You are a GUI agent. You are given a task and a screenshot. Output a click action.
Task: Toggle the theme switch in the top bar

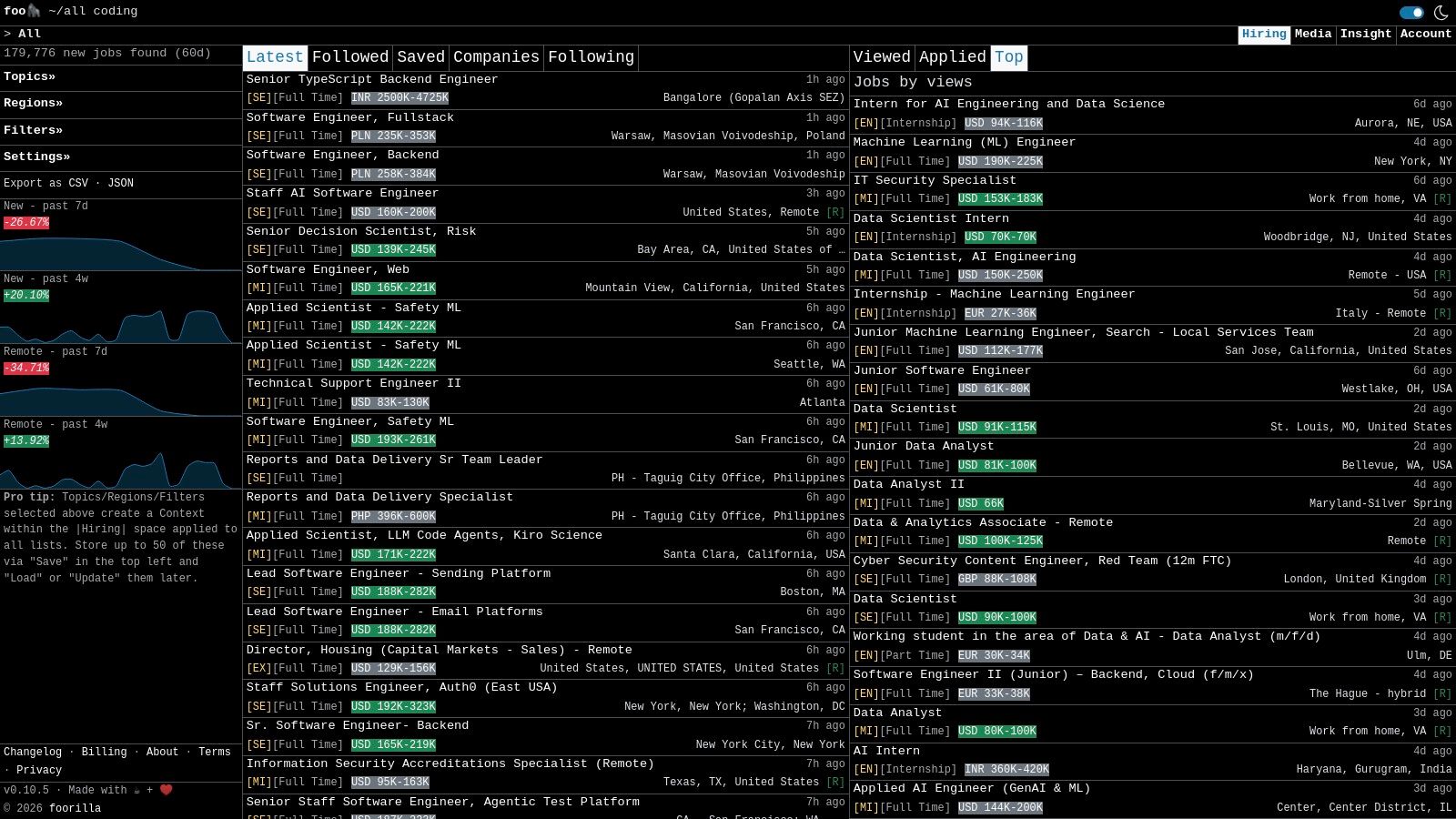(x=1410, y=13)
